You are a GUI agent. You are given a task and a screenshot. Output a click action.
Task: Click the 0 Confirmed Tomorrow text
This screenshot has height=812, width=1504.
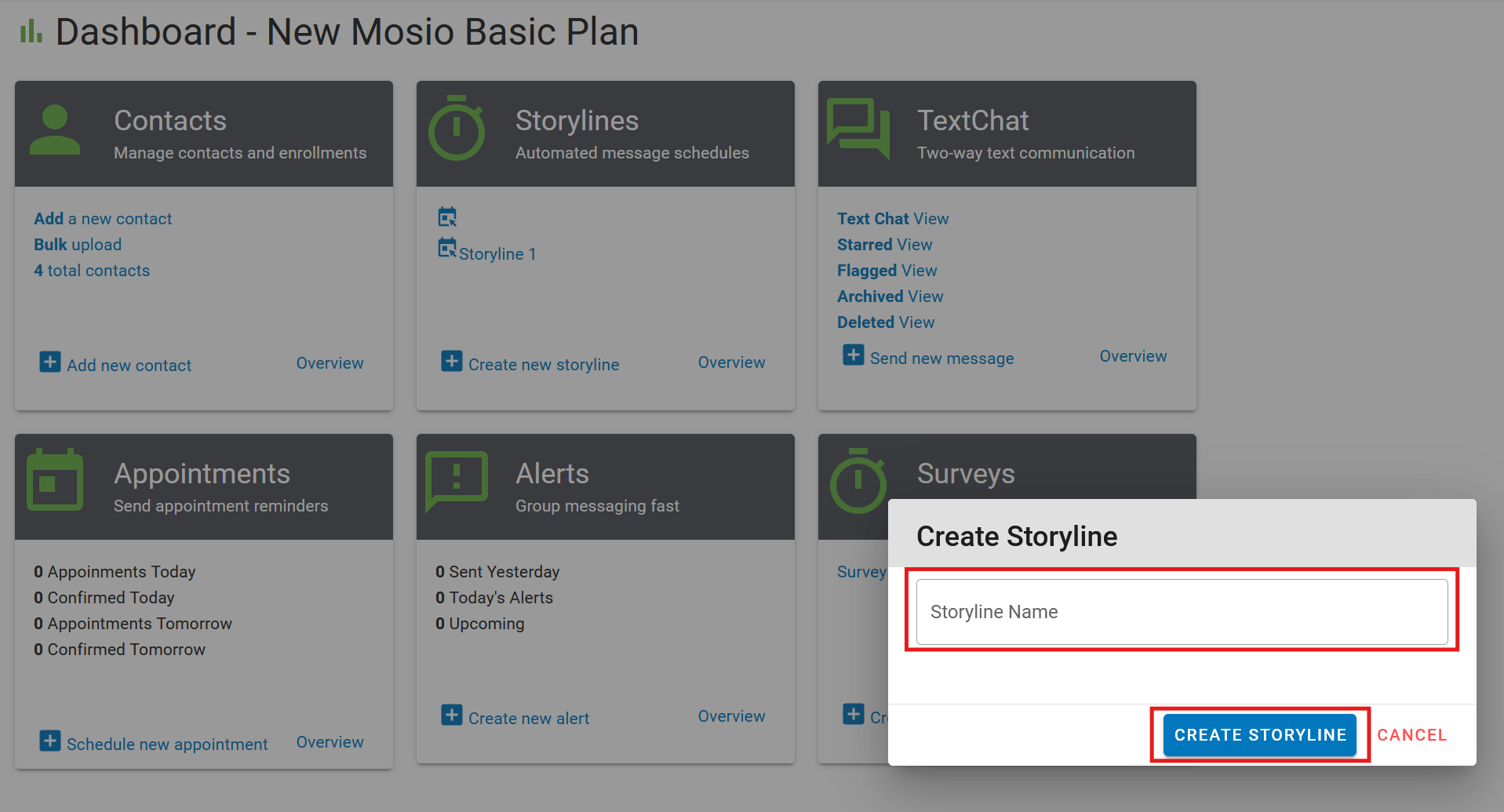(119, 650)
